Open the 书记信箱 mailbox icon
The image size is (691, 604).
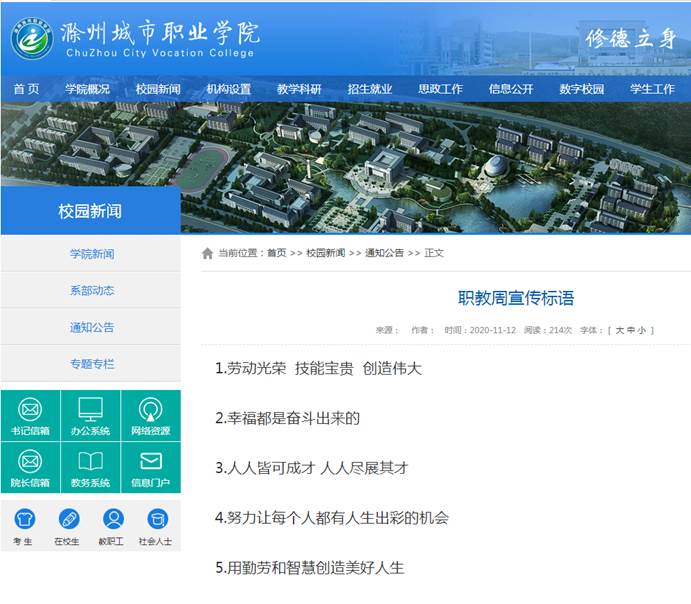pyautogui.click(x=30, y=410)
